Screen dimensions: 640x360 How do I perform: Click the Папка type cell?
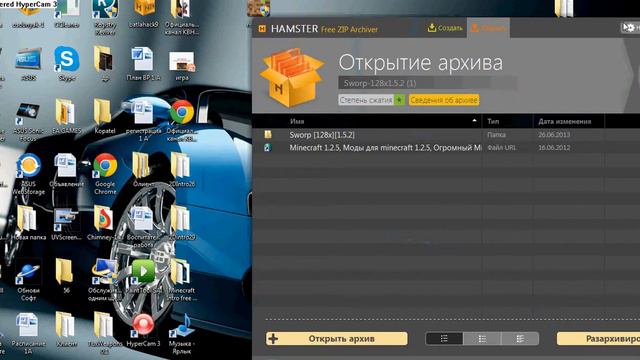[x=496, y=135]
